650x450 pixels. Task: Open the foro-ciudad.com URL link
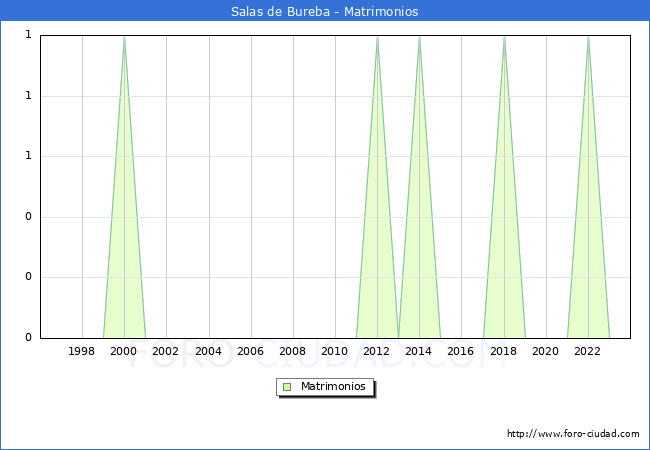coord(573,434)
